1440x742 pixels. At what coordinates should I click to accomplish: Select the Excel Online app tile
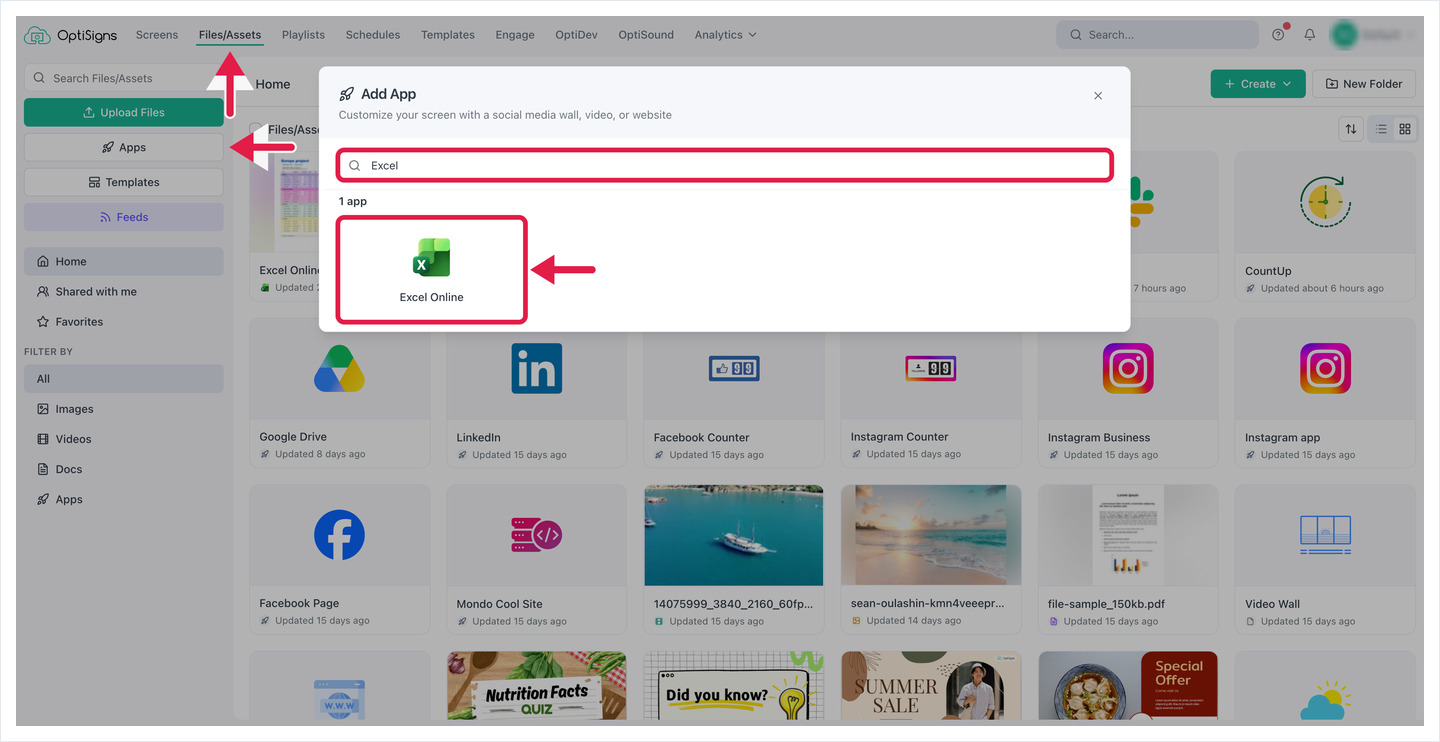432,270
